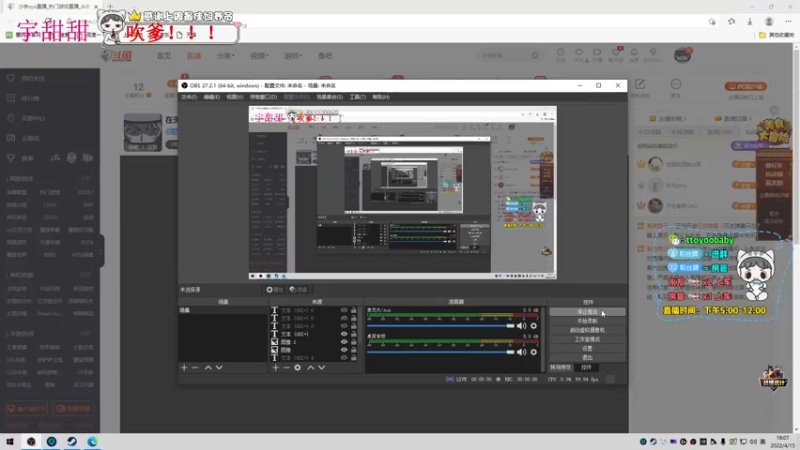Move scene down in OBS Scenes panel

pos(219,367)
